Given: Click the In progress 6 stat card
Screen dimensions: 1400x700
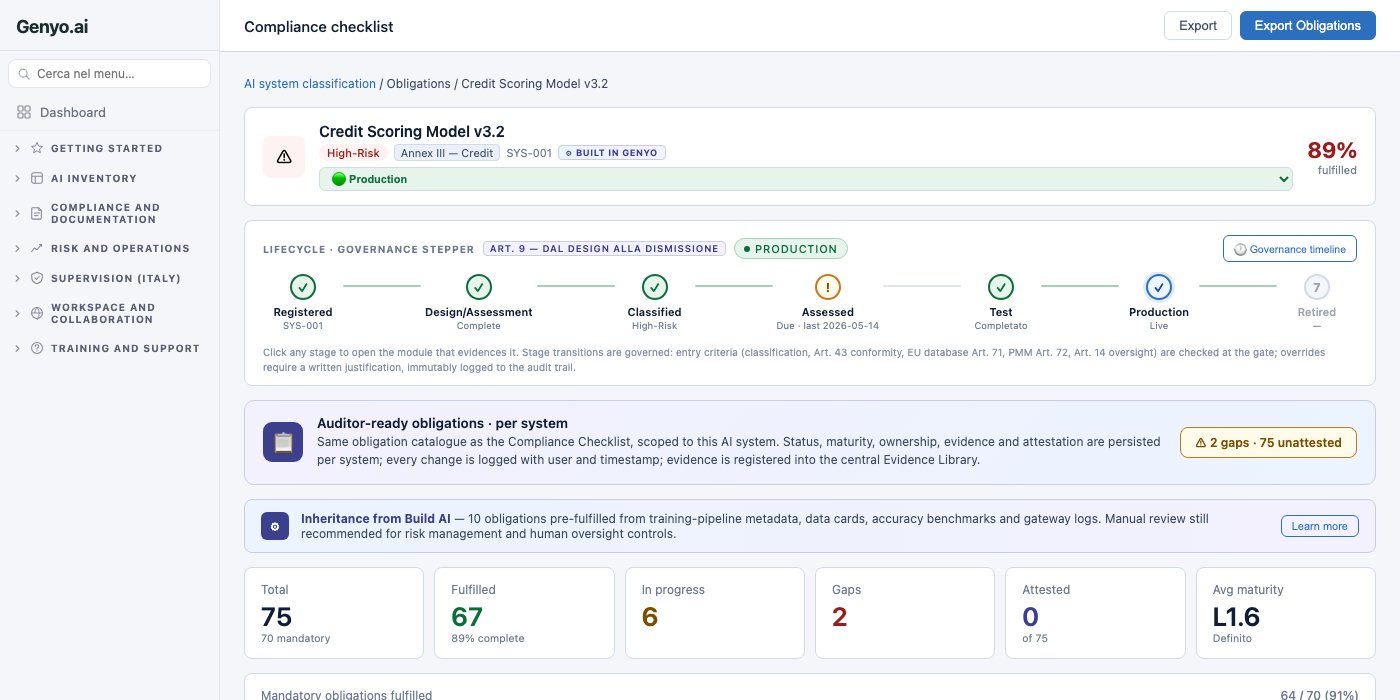Looking at the screenshot, I should click(x=715, y=613).
